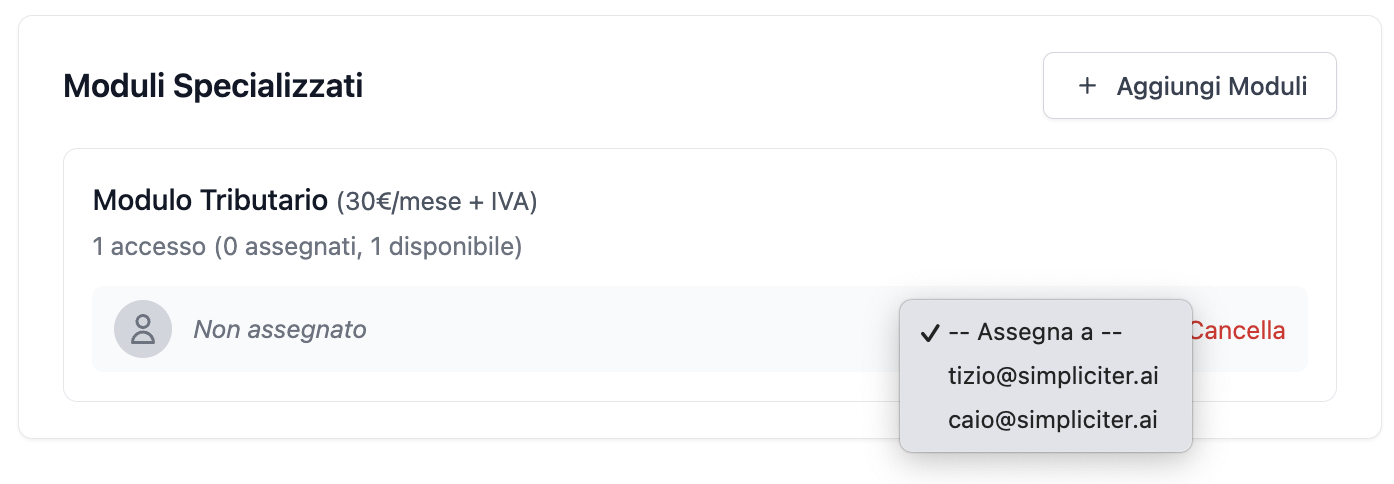
Task: Choose caio@simpliciter.ai from the dropdown
Action: click(1052, 420)
